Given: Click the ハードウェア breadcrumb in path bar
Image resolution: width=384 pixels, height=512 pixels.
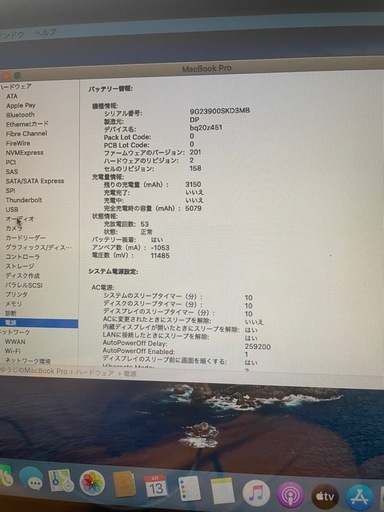Looking at the screenshot, I should (x=95, y=373).
